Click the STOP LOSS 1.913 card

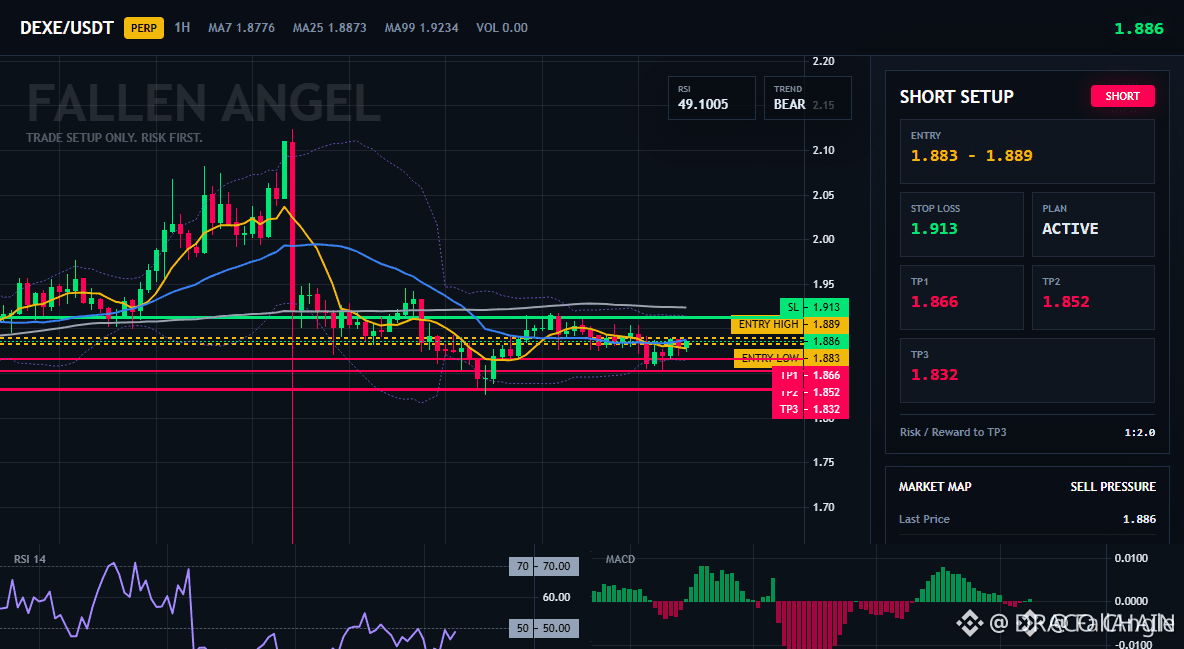click(x=961, y=224)
